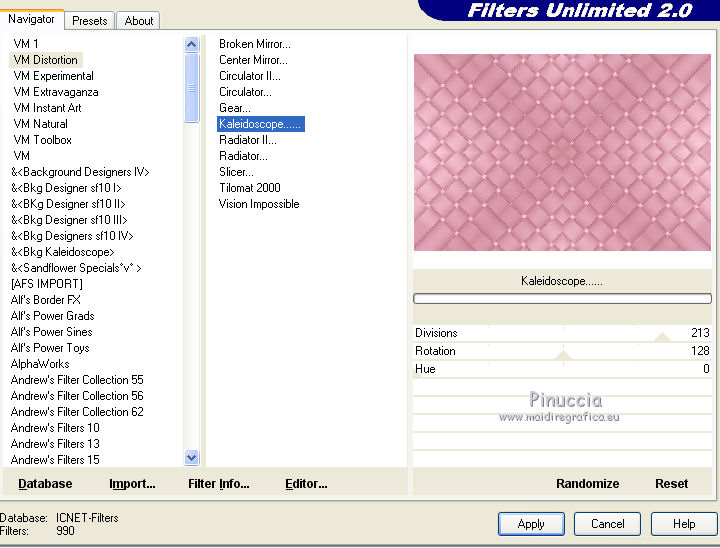Image resolution: width=720 pixels, height=548 pixels.
Task: Select Andrew's Filters 13
Action: tap(55, 444)
